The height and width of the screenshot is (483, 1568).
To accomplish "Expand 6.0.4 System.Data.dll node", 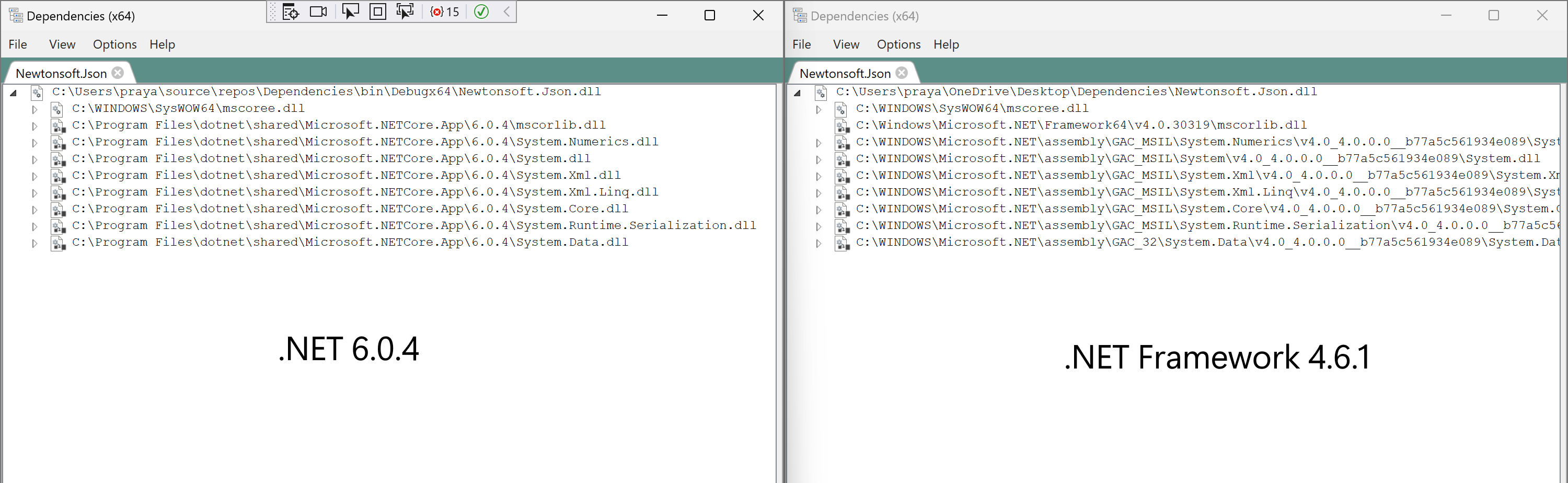I will [x=34, y=244].
